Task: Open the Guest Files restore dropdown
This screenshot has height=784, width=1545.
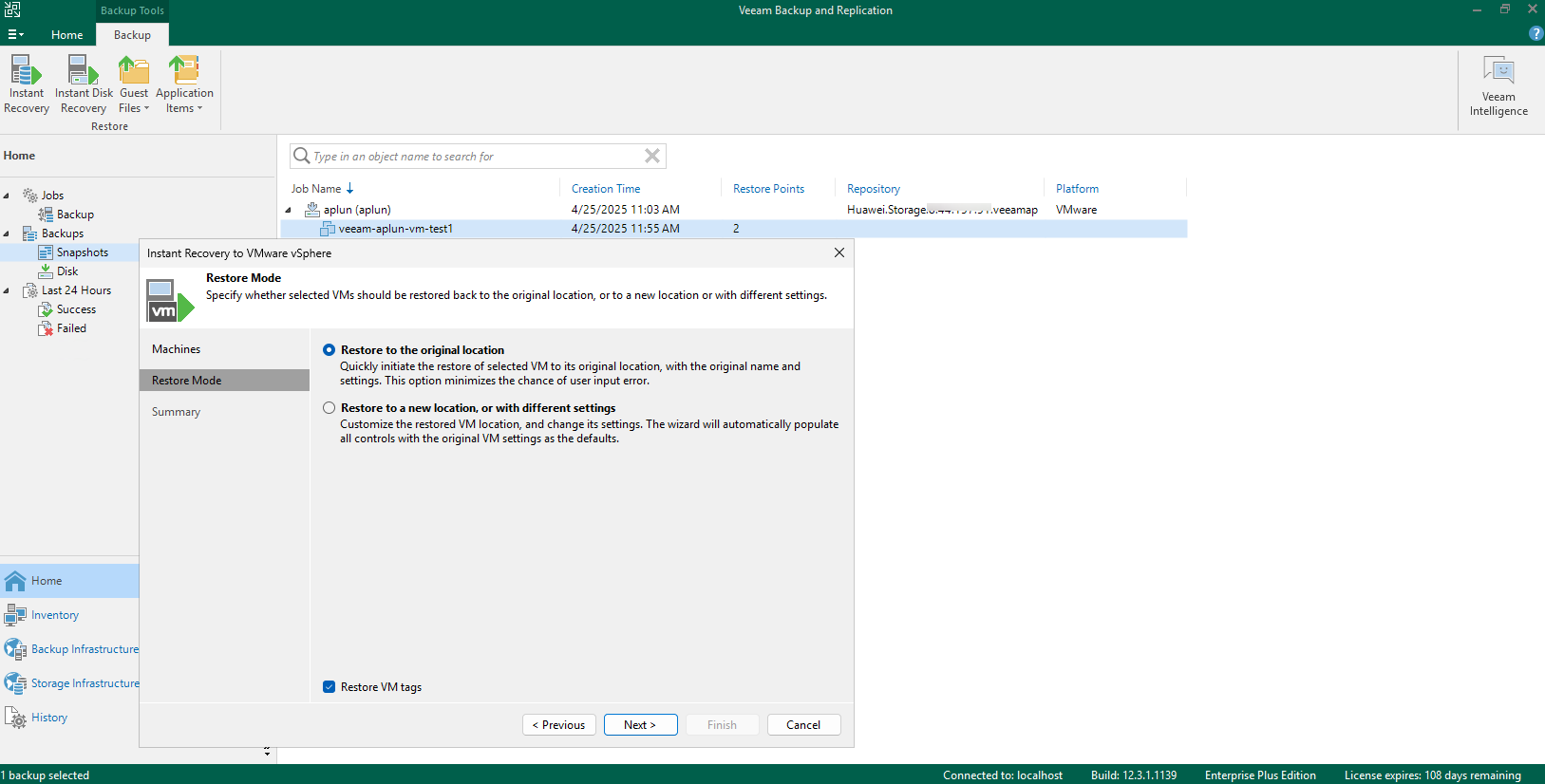Action: click(x=134, y=84)
